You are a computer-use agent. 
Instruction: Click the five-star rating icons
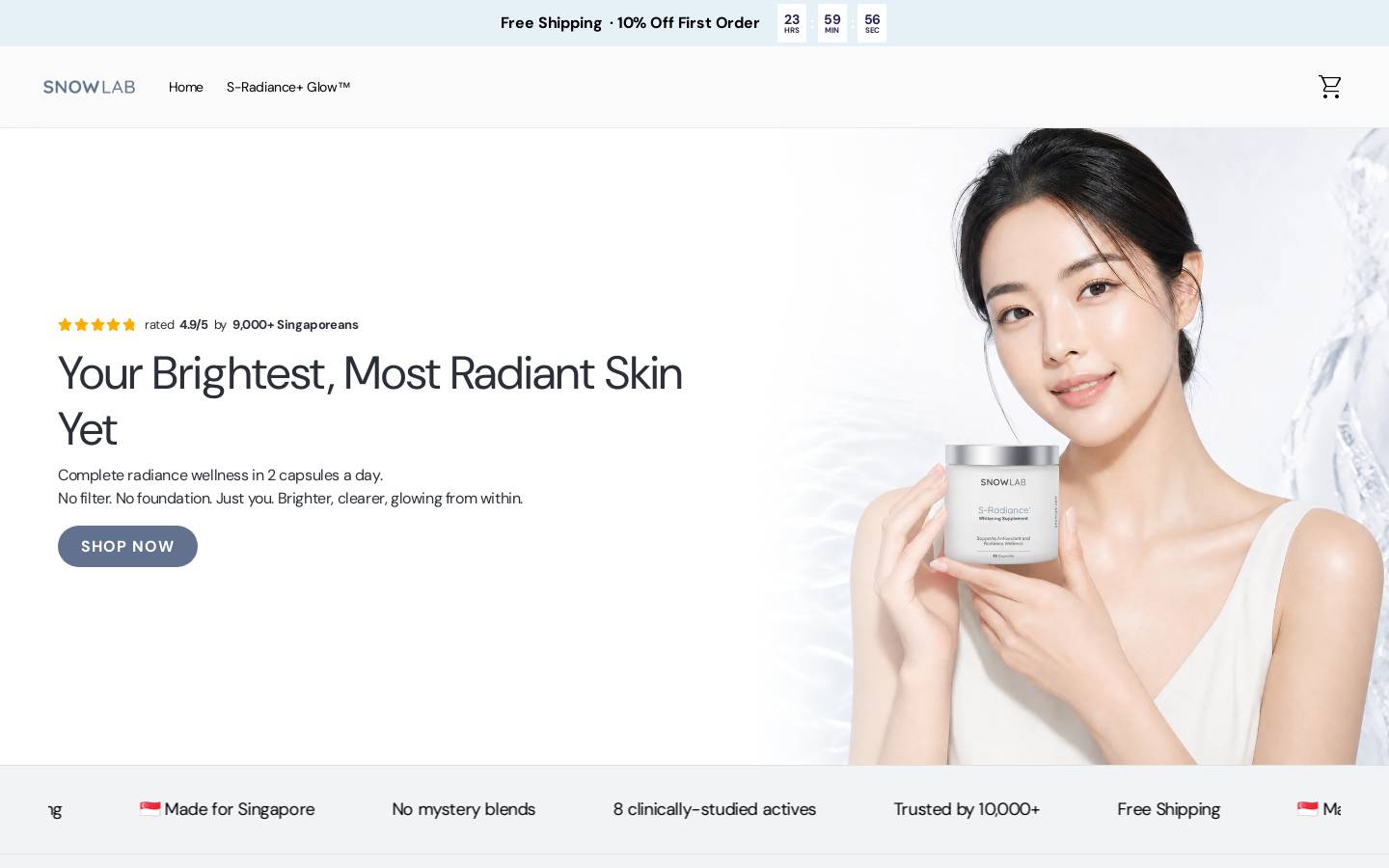point(97,325)
